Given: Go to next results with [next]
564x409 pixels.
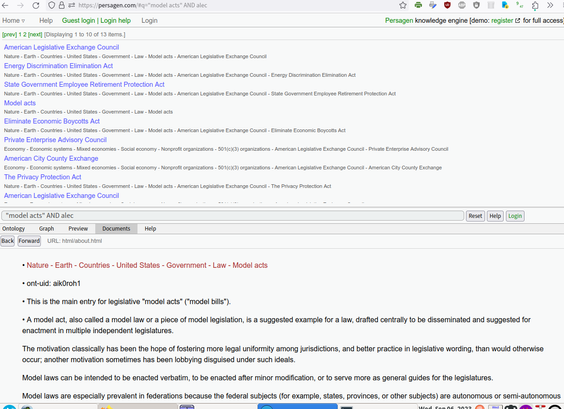Looking at the screenshot, I should tap(35, 35).
